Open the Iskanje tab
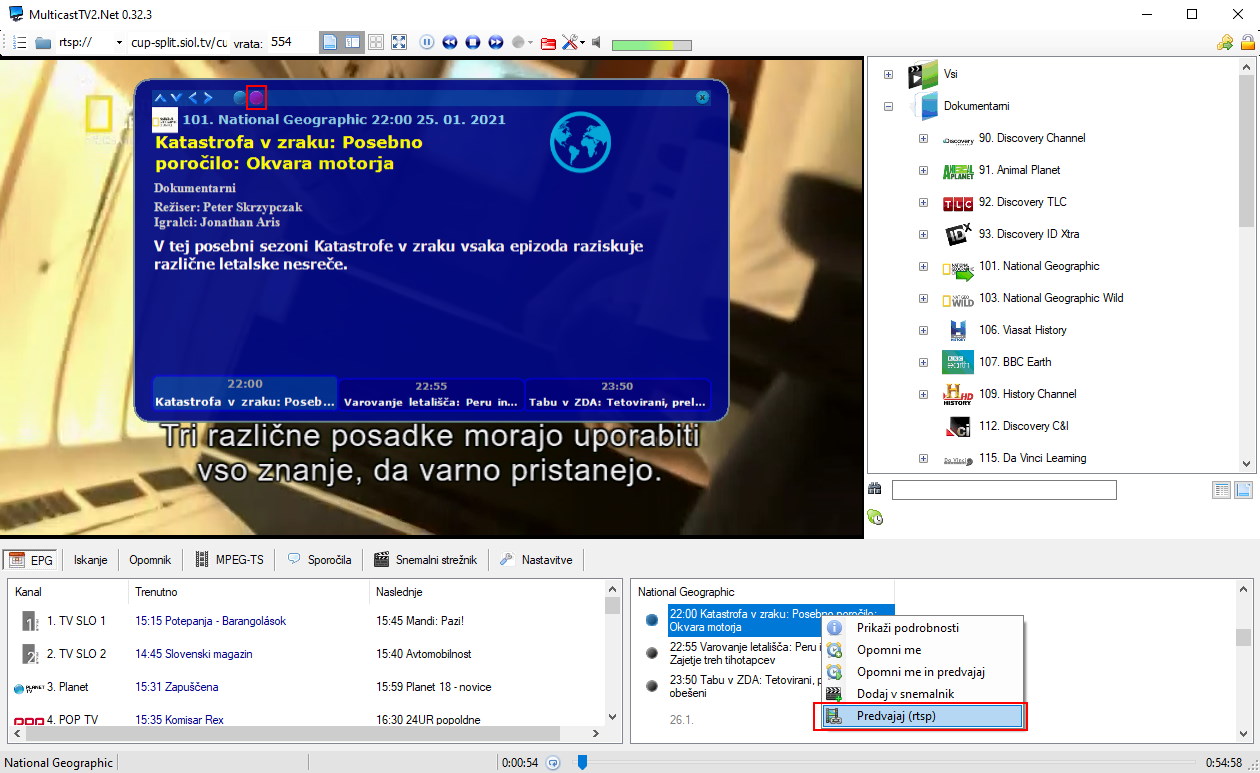The image size is (1260, 773). (x=90, y=560)
